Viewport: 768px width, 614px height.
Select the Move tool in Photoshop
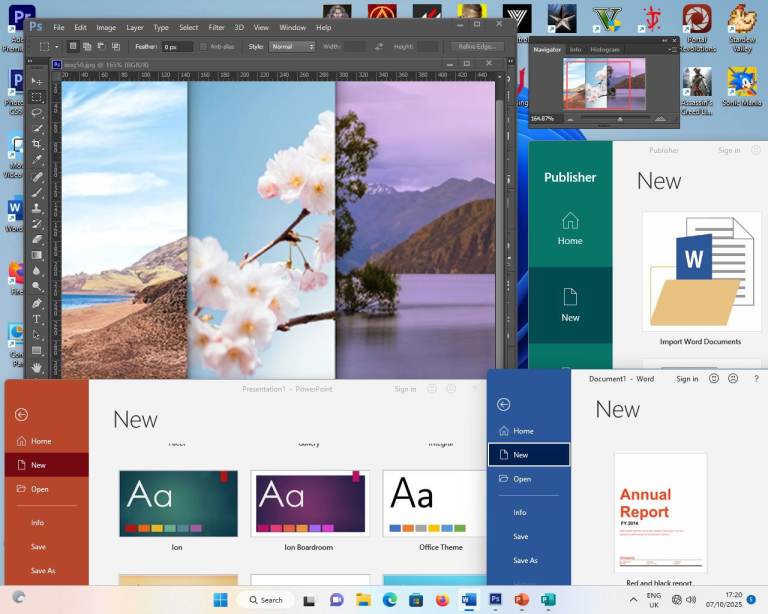click(x=37, y=81)
